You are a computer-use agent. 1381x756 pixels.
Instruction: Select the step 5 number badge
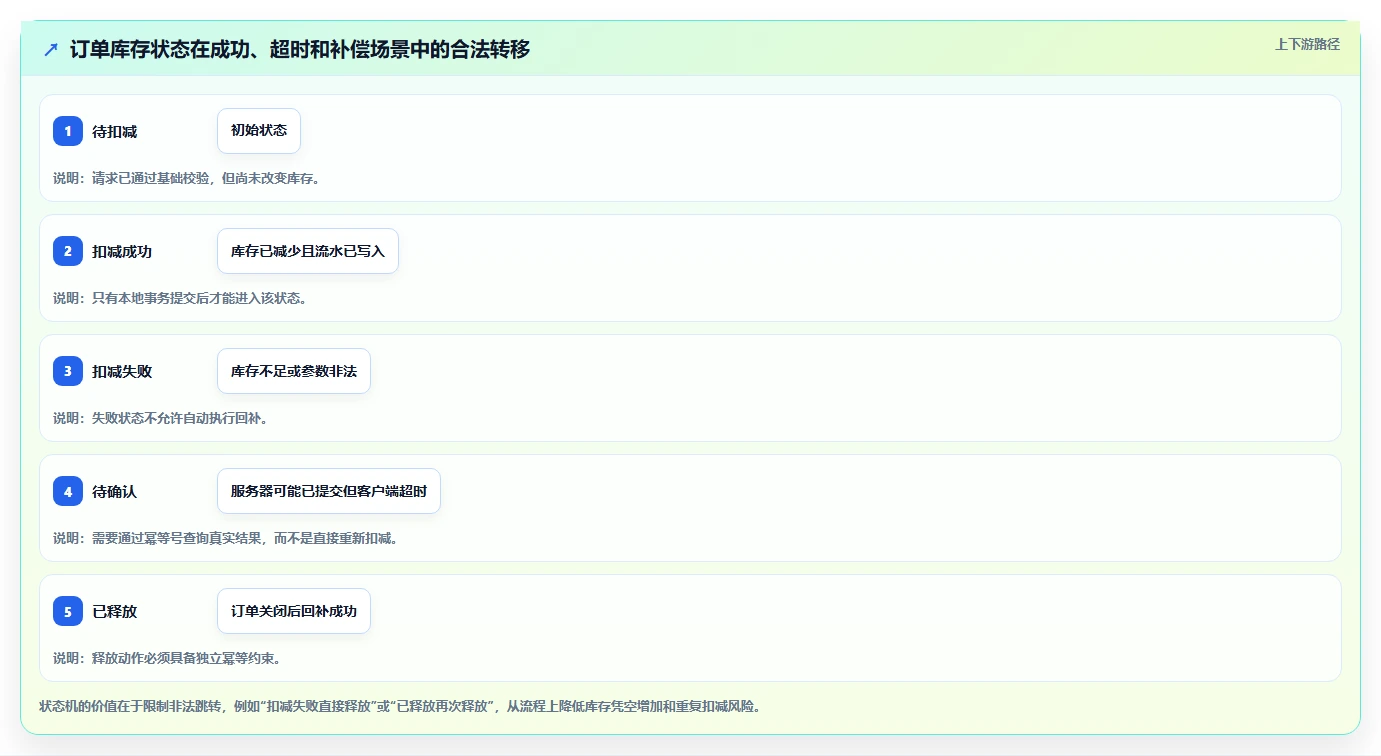coord(68,611)
